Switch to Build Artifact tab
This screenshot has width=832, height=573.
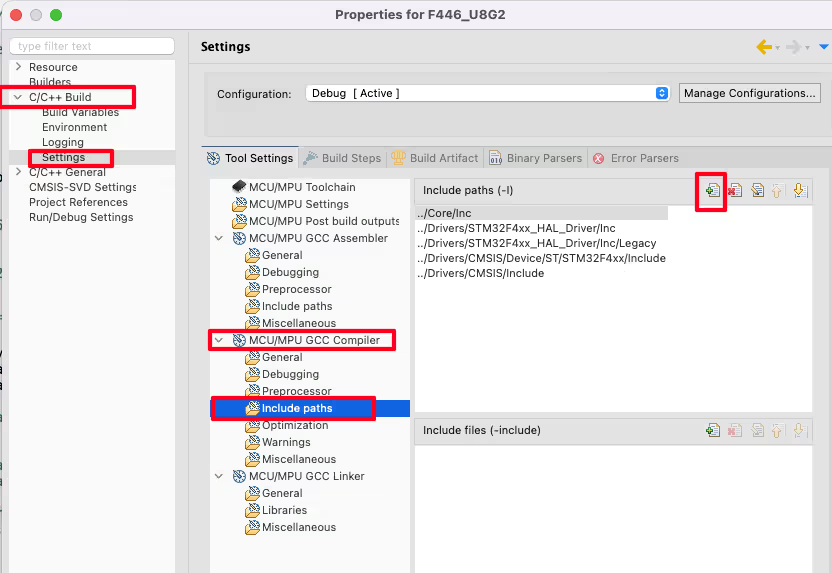click(x=435, y=158)
